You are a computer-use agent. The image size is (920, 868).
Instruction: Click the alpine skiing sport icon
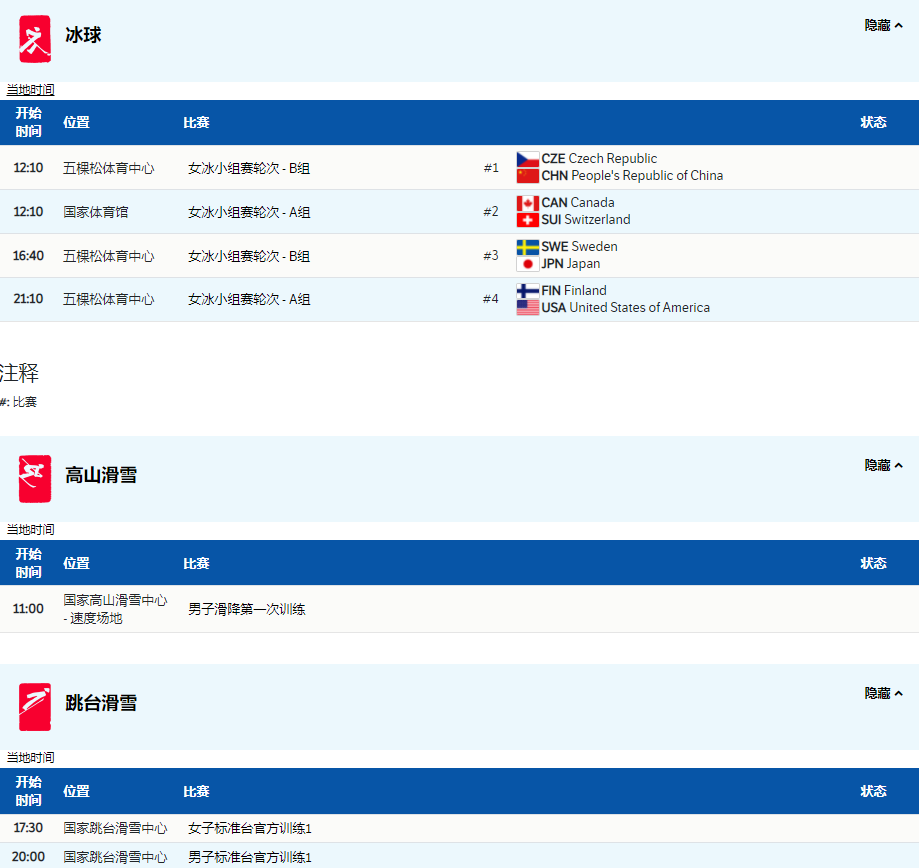point(34,478)
